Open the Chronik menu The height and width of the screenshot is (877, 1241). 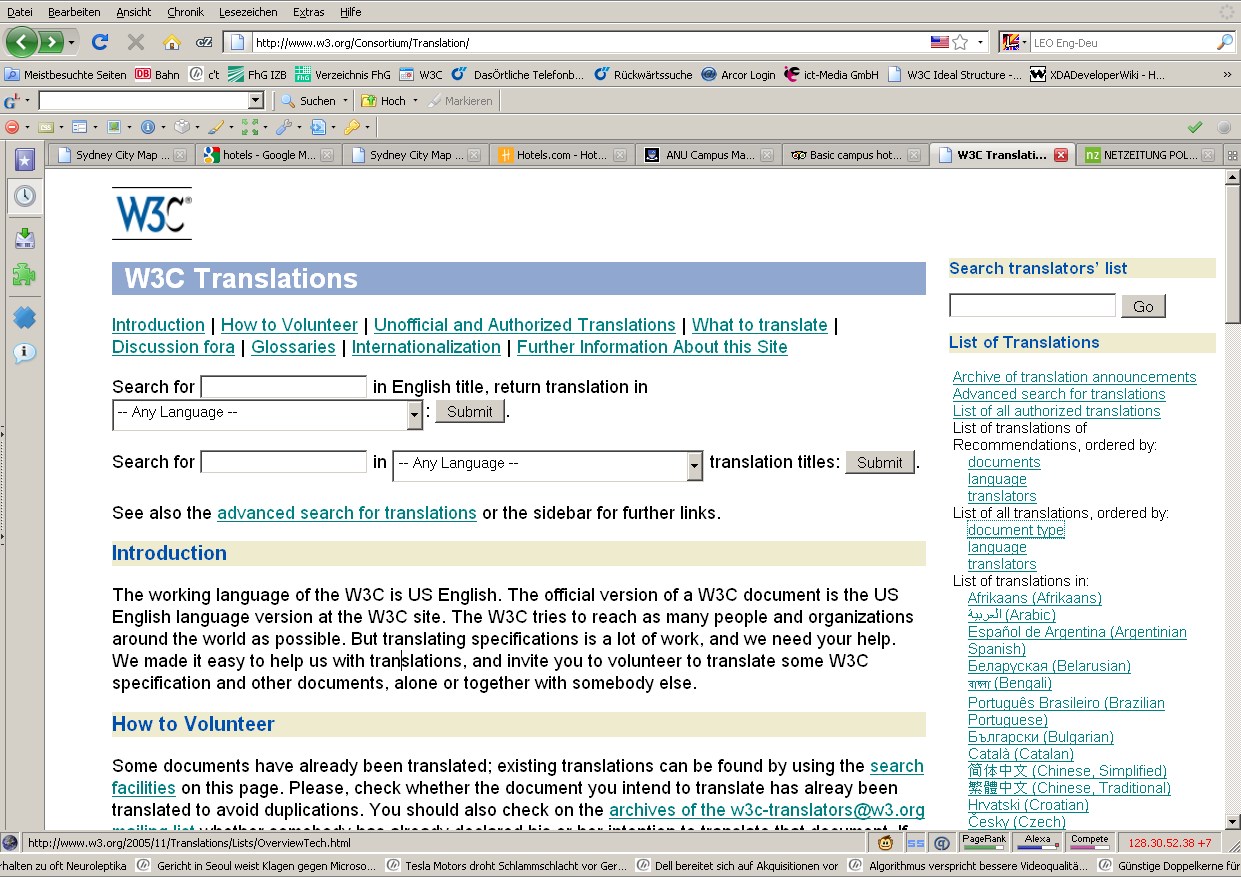[x=185, y=12]
